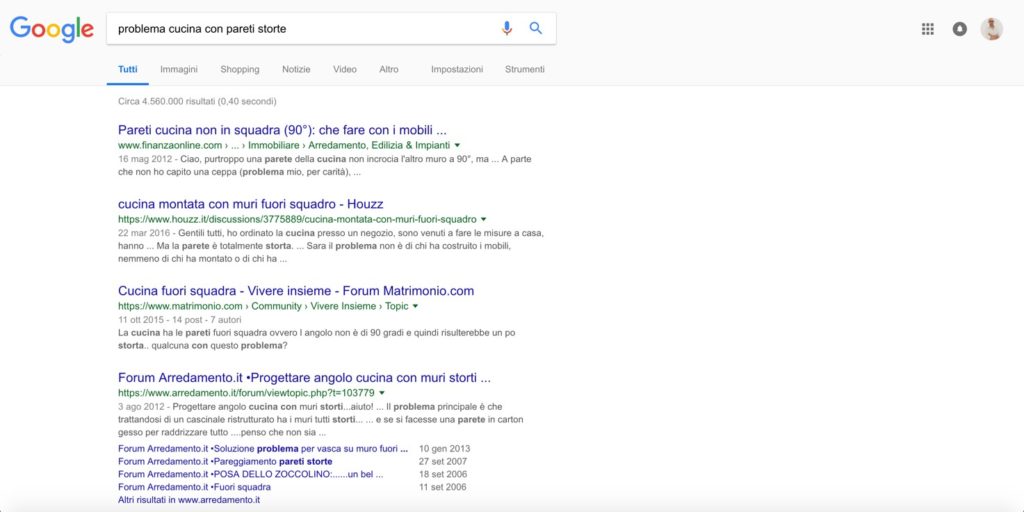Switch to the Immagini tab
Image resolution: width=1024 pixels, height=512 pixels.
179,69
